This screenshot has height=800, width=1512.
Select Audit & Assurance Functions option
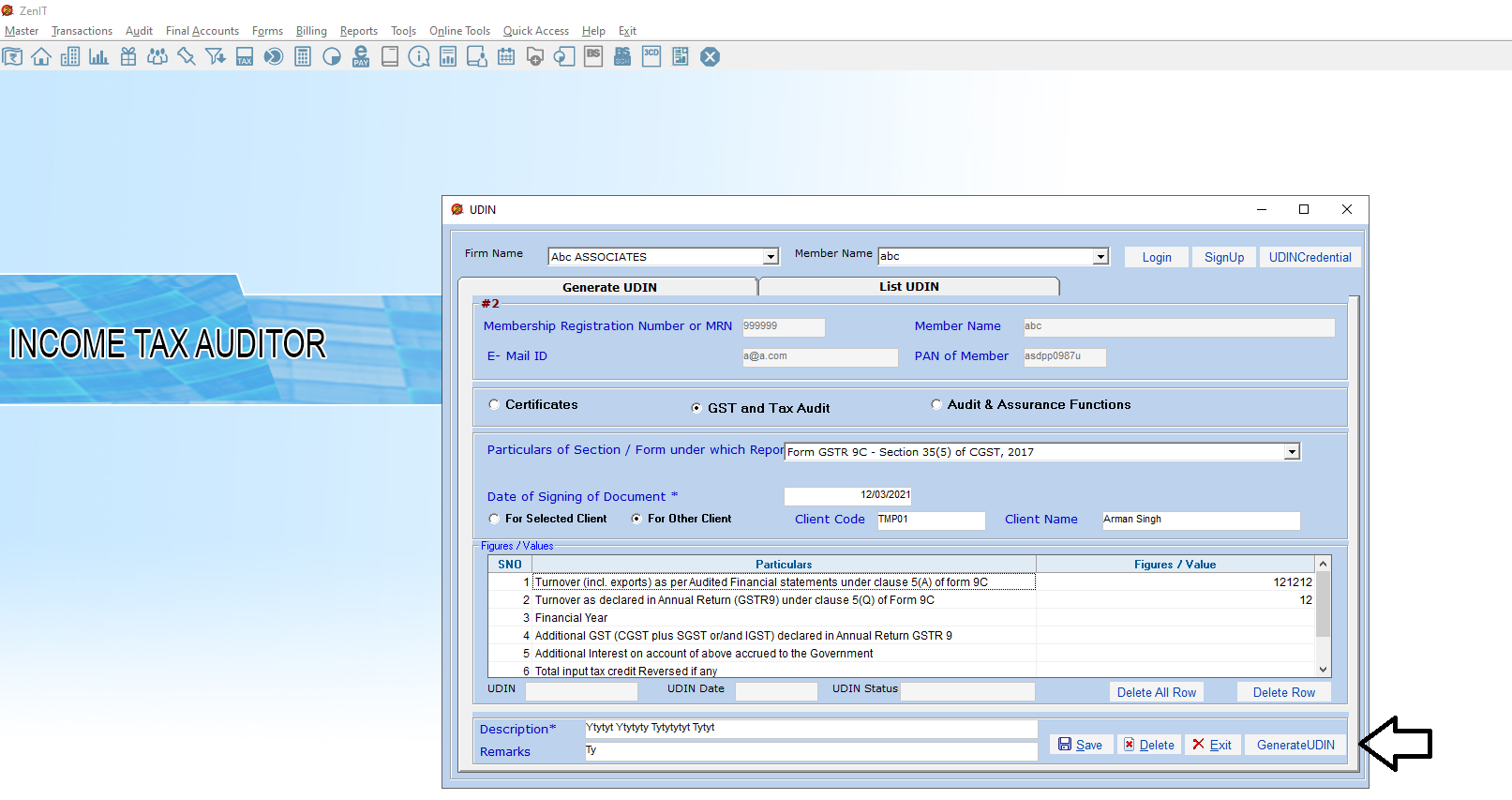click(x=936, y=405)
